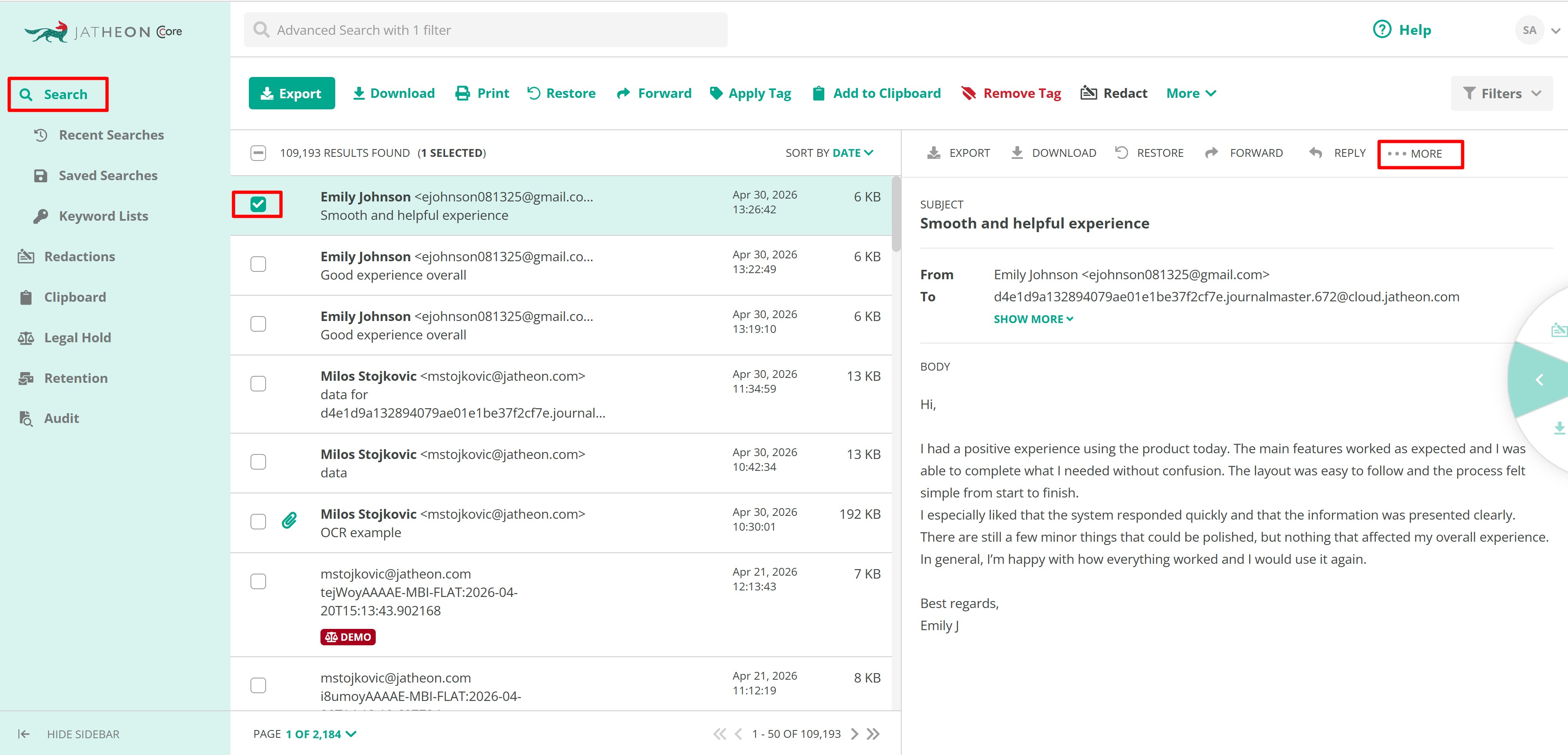The width and height of the screenshot is (1568, 755).
Task: Click the preview pane FORWARD icon
Action: 1212,153
